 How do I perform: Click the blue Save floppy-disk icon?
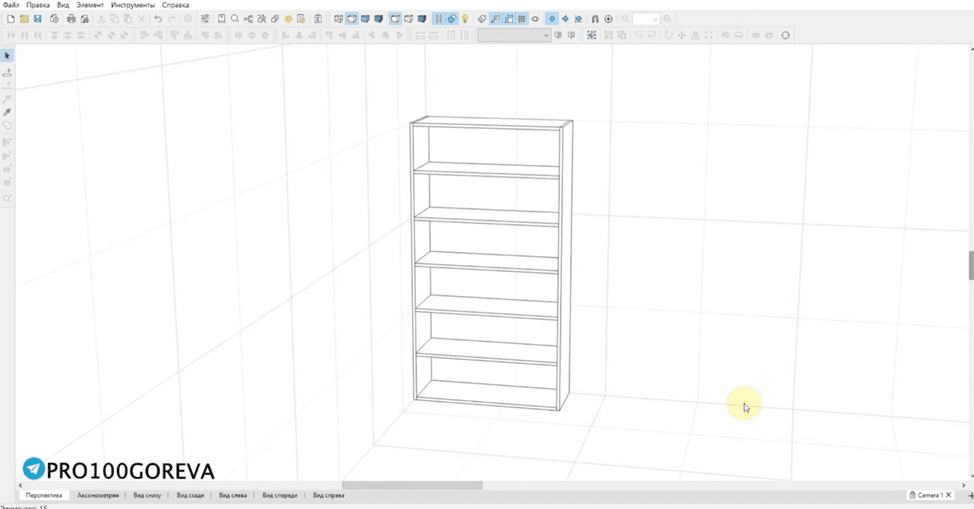tap(37, 19)
